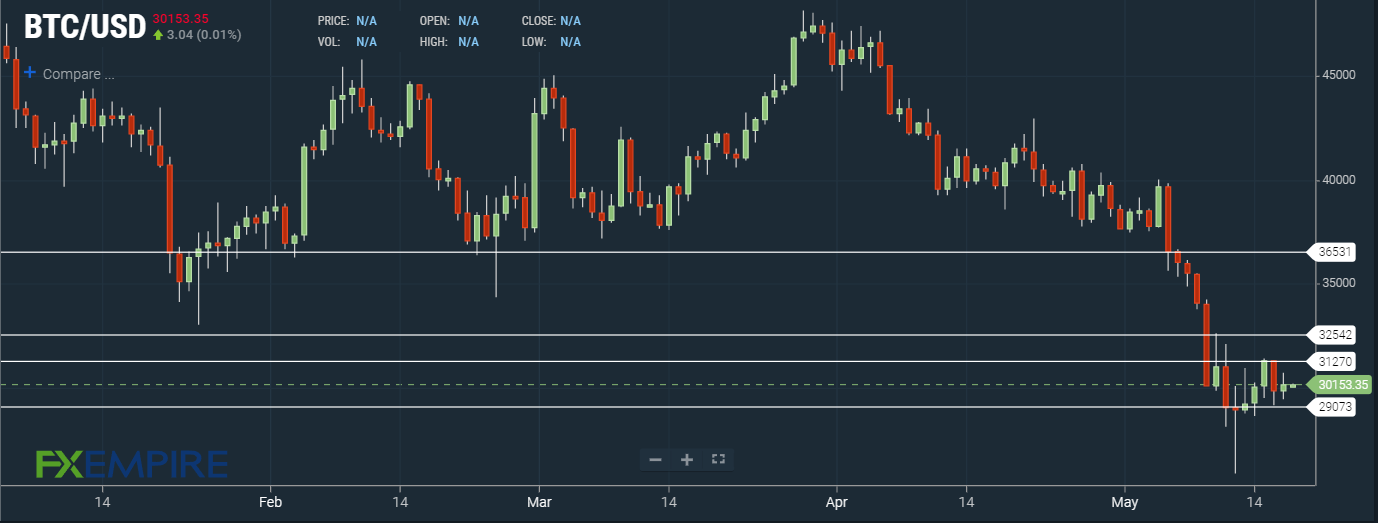Click the VOL: N/A readout

coord(347,42)
